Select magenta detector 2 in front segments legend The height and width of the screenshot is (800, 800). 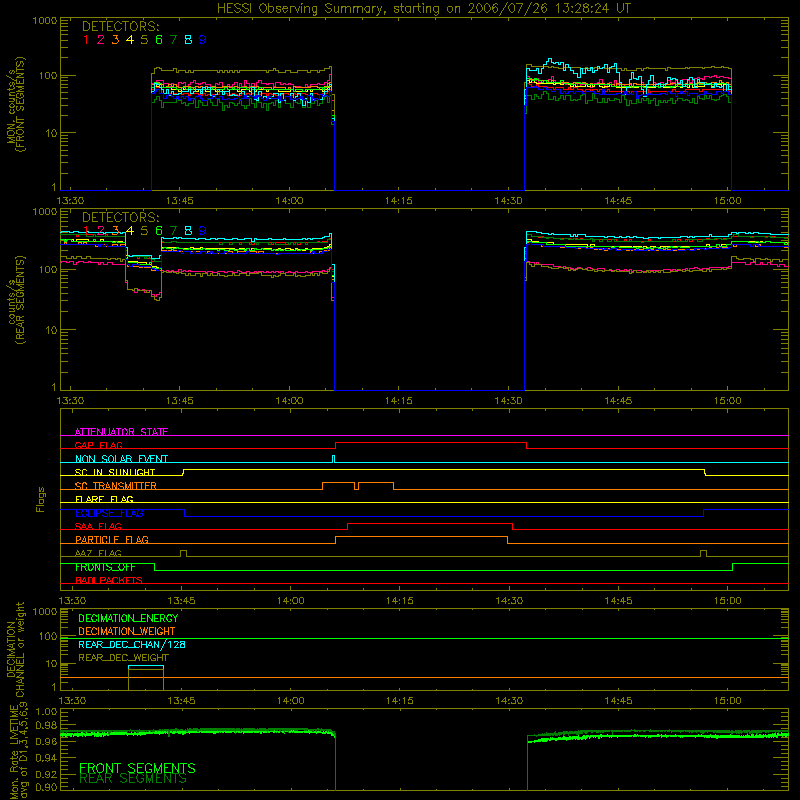[101, 40]
